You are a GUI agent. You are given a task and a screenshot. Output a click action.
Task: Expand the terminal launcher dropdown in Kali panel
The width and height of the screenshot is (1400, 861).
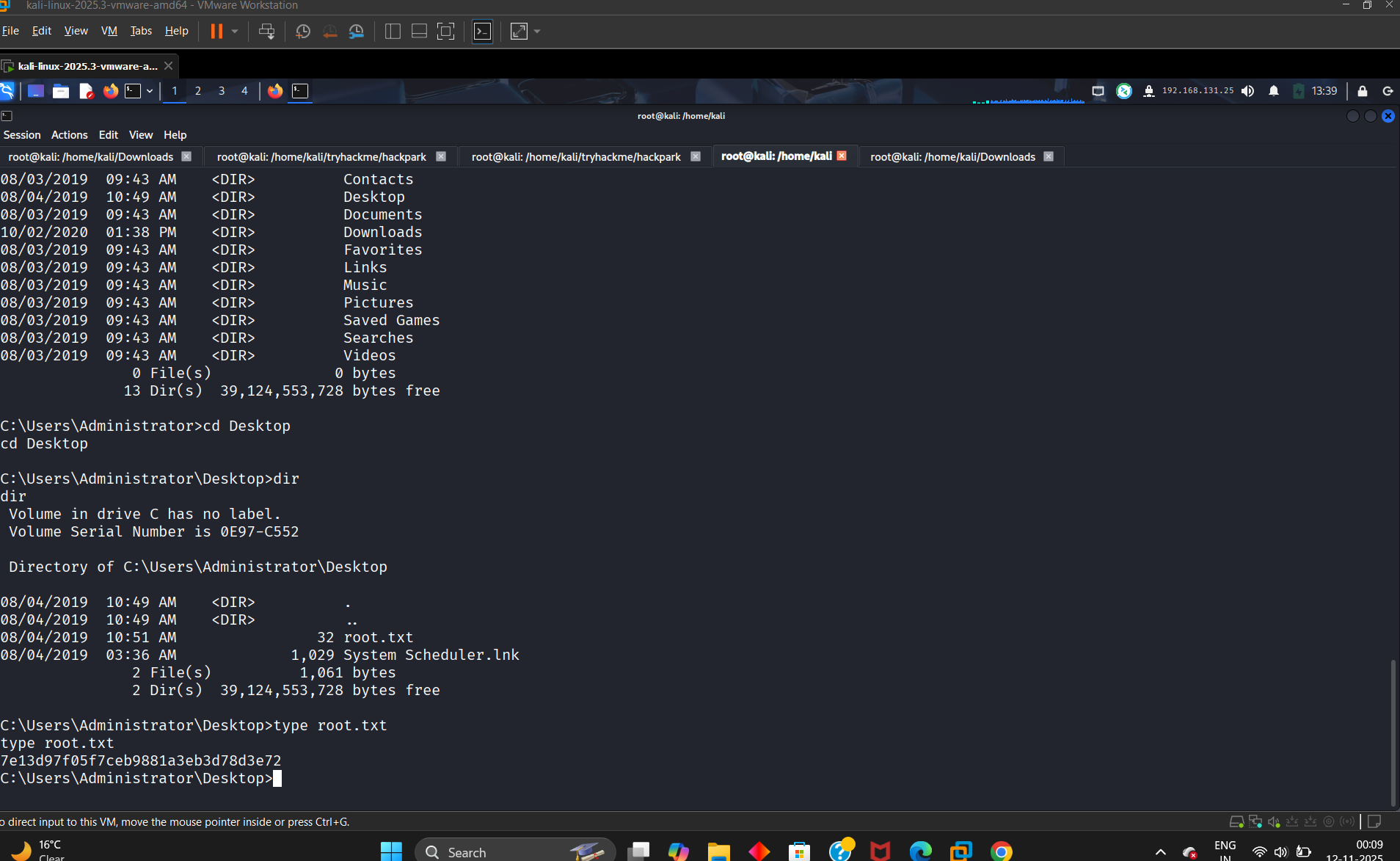click(x=150, y=91)
